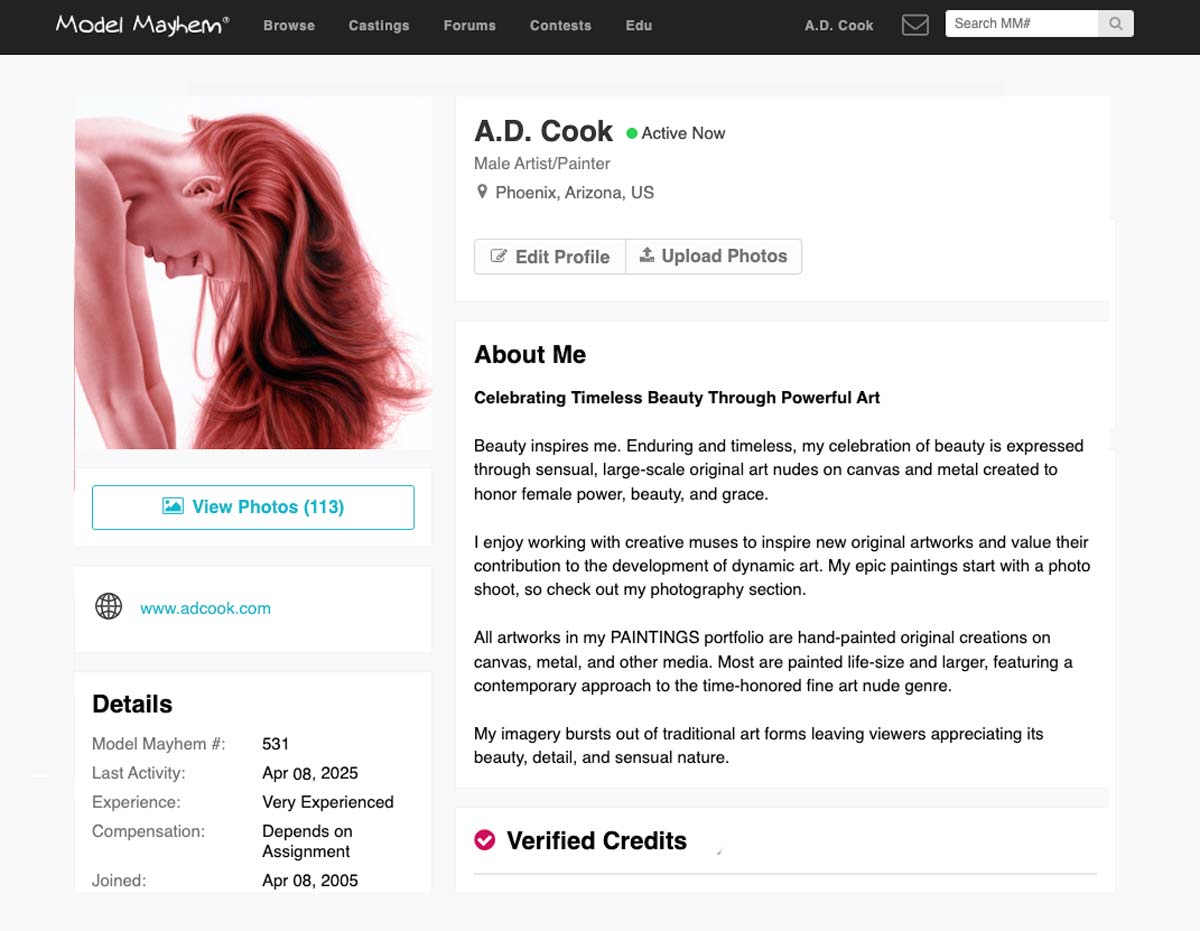Open the A.D. Cook account menu
1200x931 pixels.
pyautogui.click(x=839, y=25)
